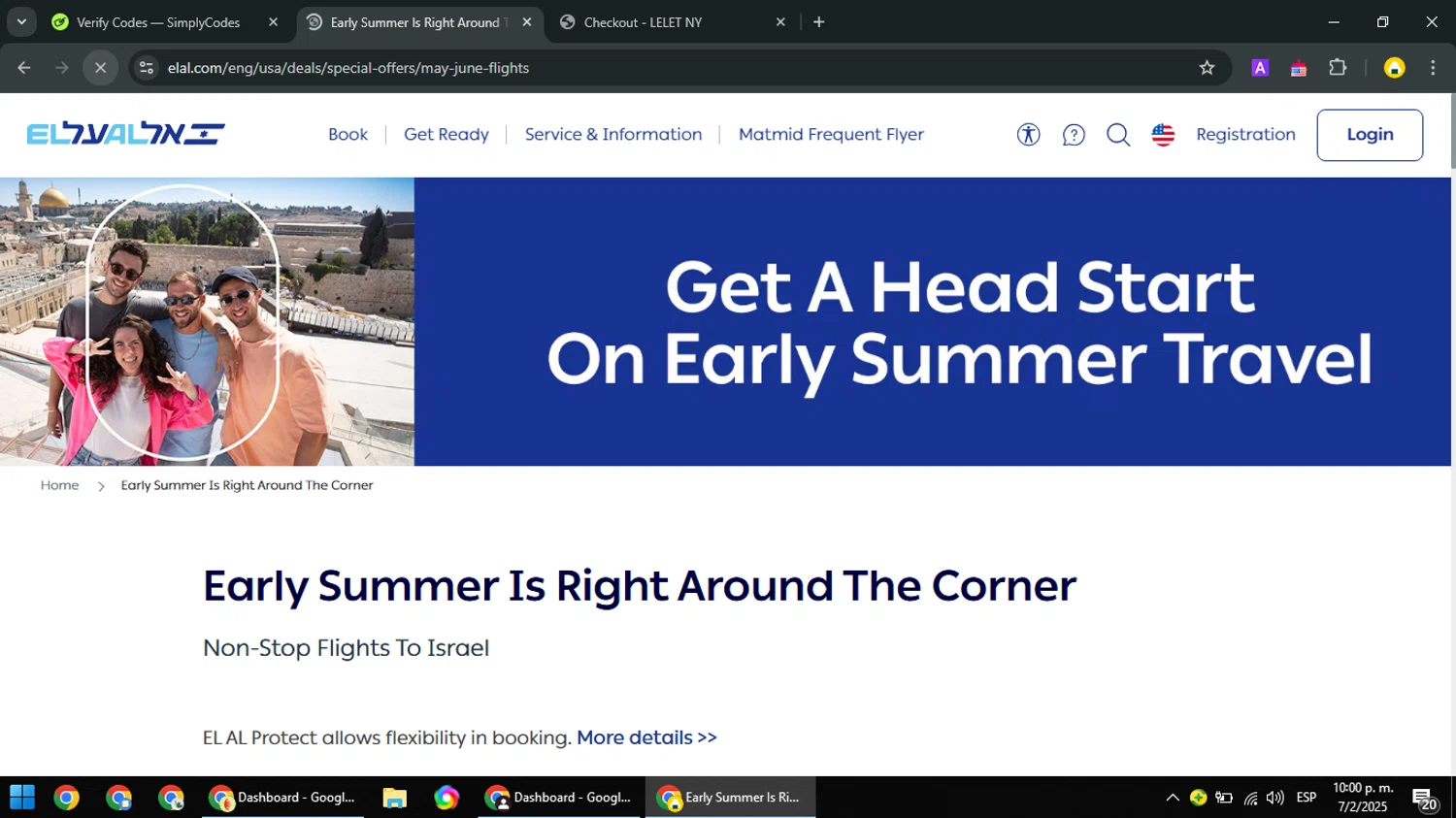Open the Windows Start menu
This screenshot has width=1456, height=818.
tap(22, 798)
